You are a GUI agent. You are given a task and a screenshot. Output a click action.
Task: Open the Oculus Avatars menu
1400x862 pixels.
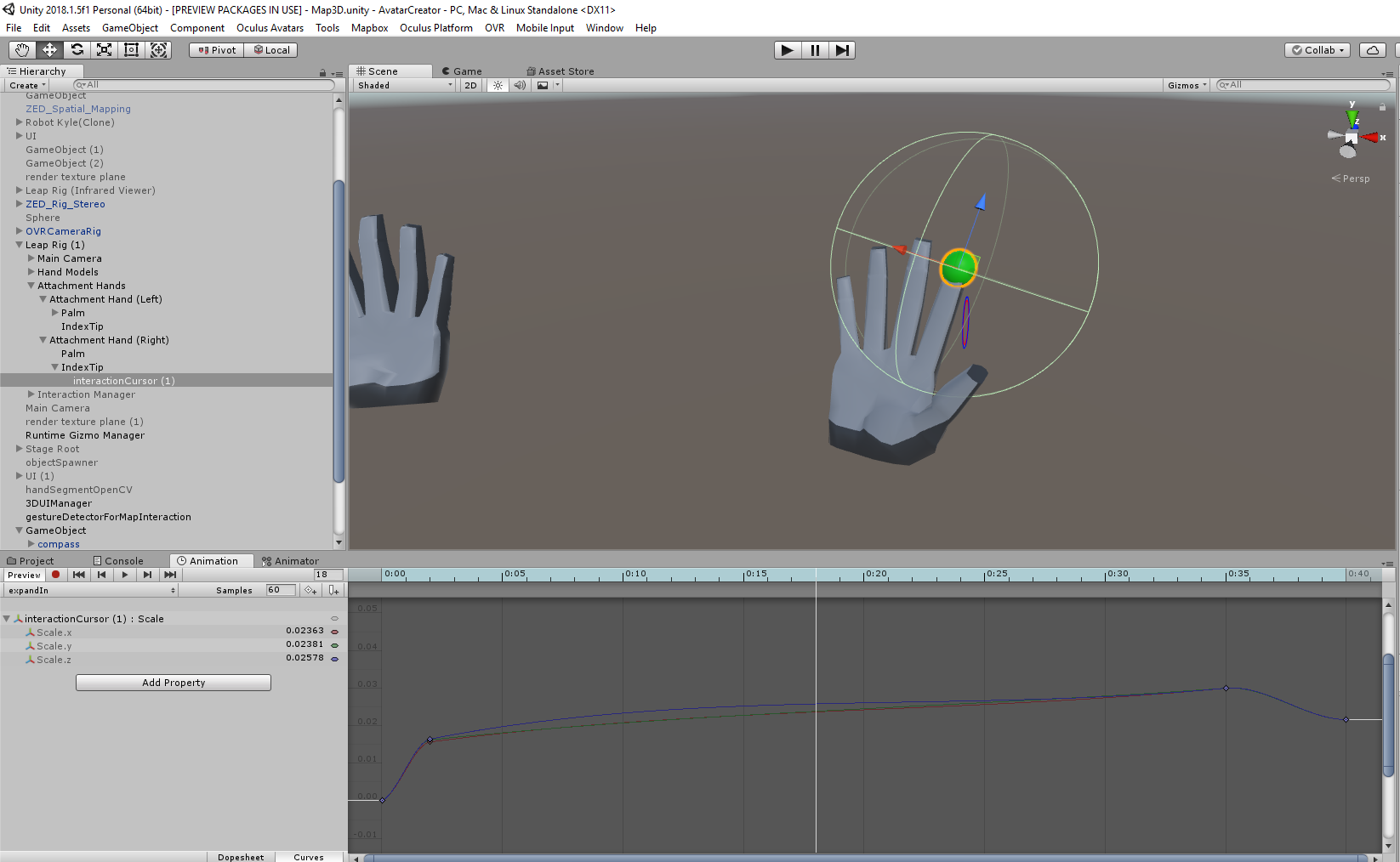(x=270, y=28)
